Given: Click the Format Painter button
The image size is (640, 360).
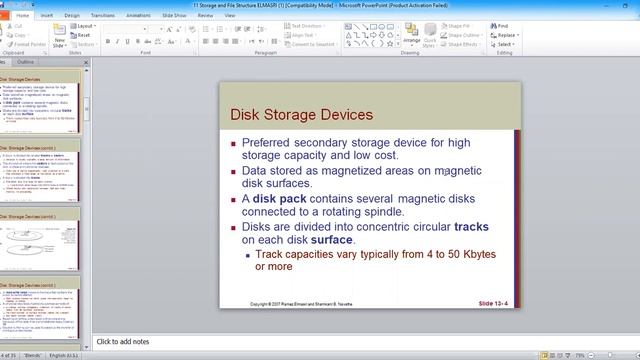Looking at the screenshot, I should pyautogui.click(x=26, y=44).
